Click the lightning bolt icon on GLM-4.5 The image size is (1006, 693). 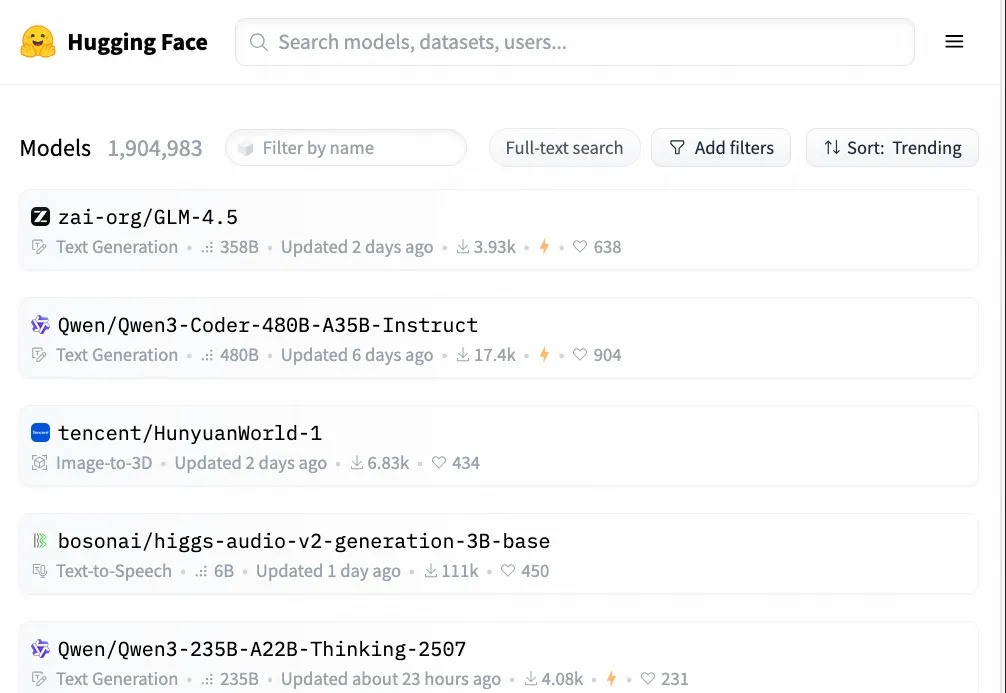click(x=544, y=246)
